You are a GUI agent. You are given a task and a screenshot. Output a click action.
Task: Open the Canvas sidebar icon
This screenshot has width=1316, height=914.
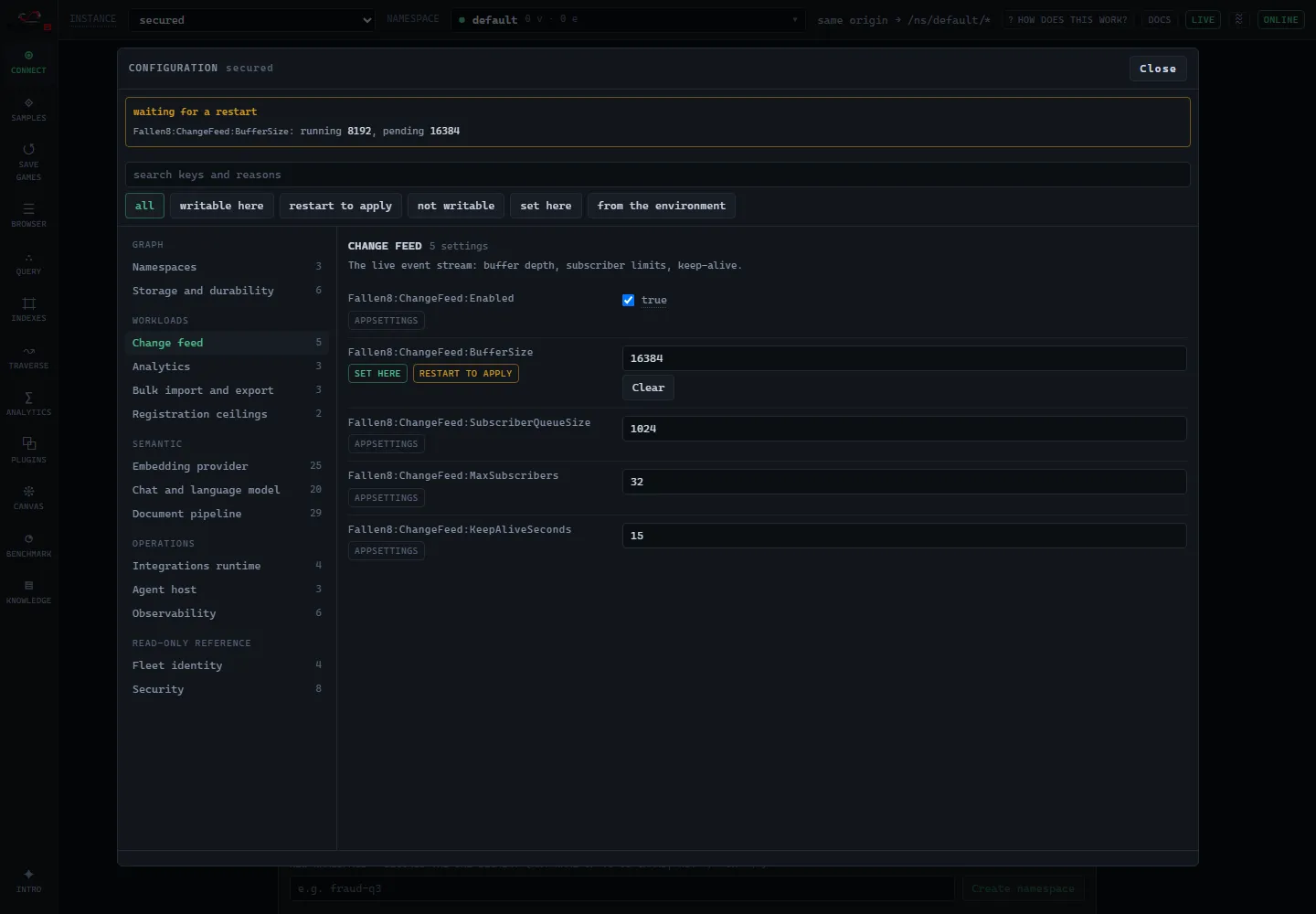[28, 498]
